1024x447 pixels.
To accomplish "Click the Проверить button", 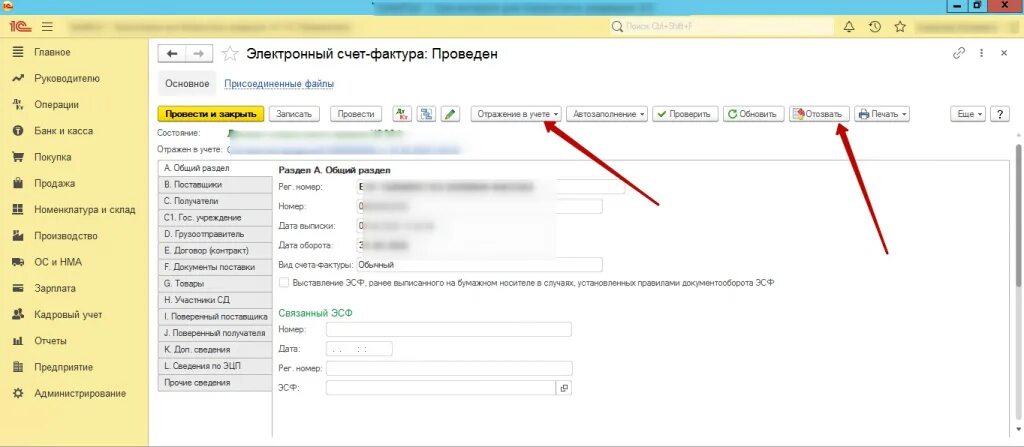I will tap(685, 114).
